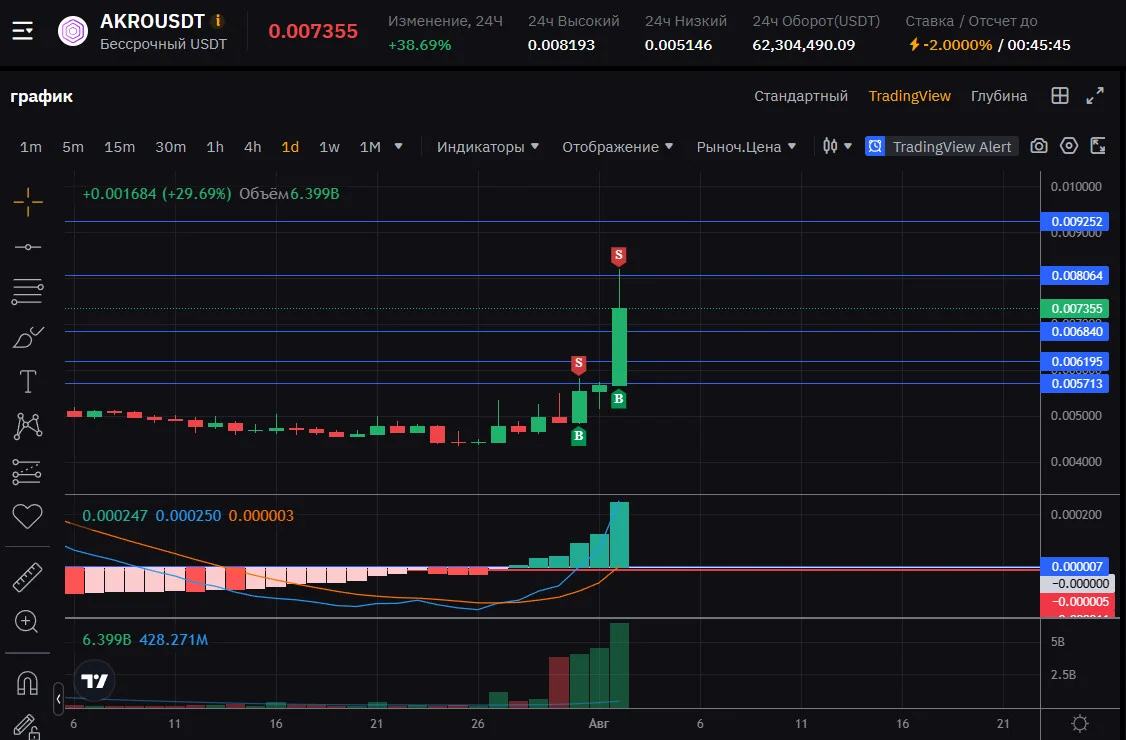Toggle the magnet snap mode

pyautogui.click(x=27, y=683)
